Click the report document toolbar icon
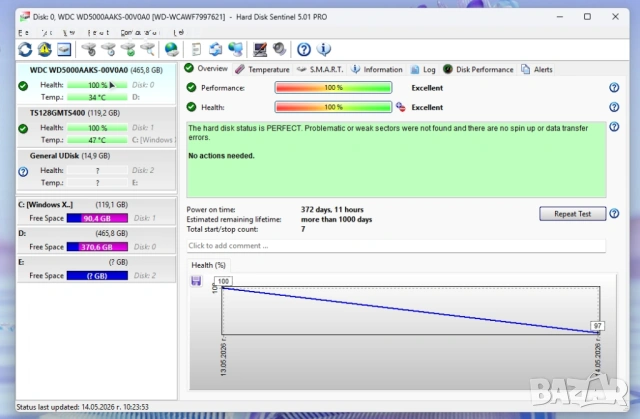The image size is (640, 419). pos(196,49)
